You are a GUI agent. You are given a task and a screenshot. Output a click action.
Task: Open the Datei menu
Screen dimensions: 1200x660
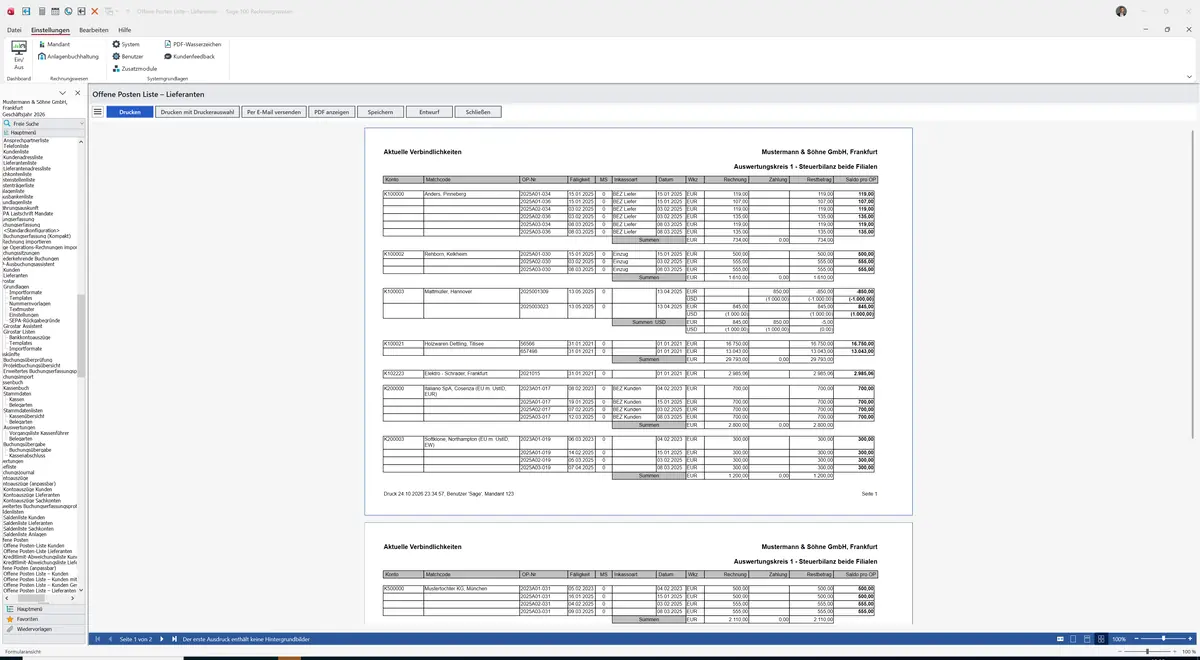tap(14, 30)
